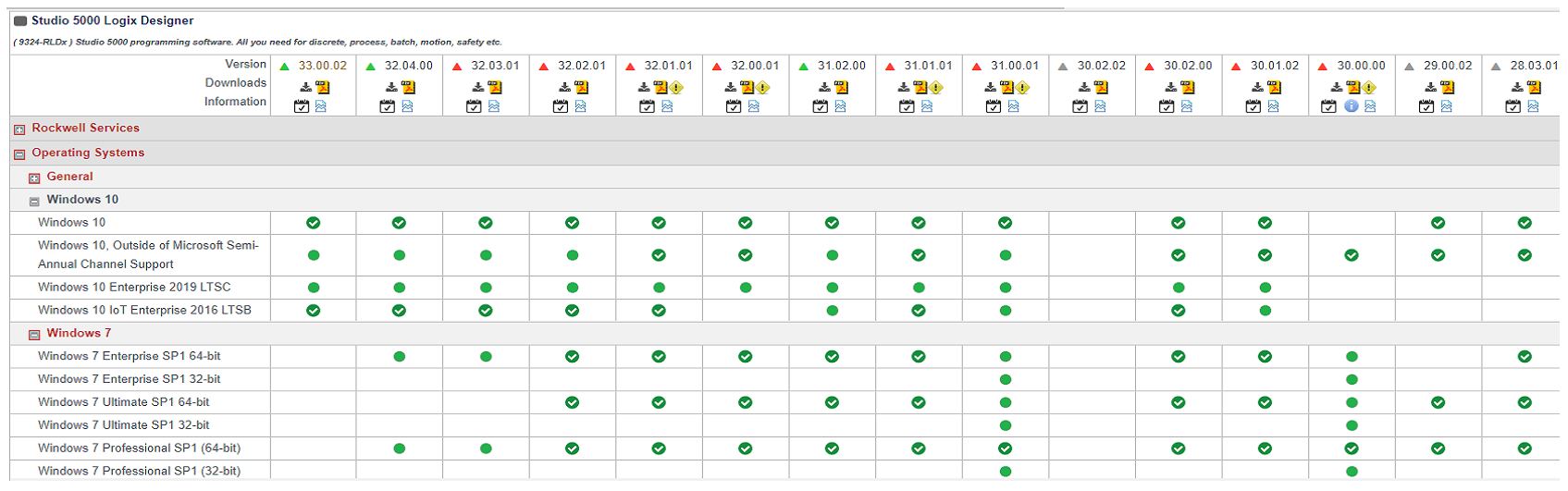Open version 28.03.01 link

(1534, 66)
